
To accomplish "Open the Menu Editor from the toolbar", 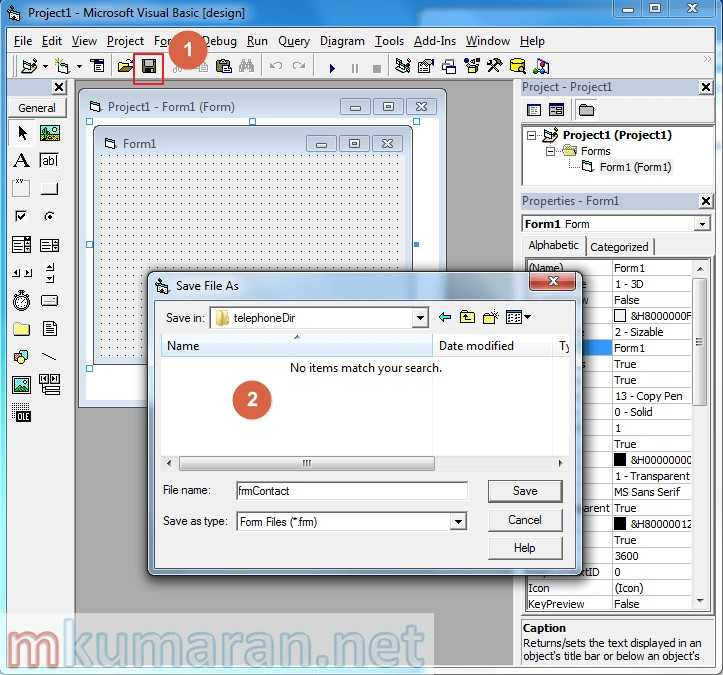I will [x=97, y=67].
